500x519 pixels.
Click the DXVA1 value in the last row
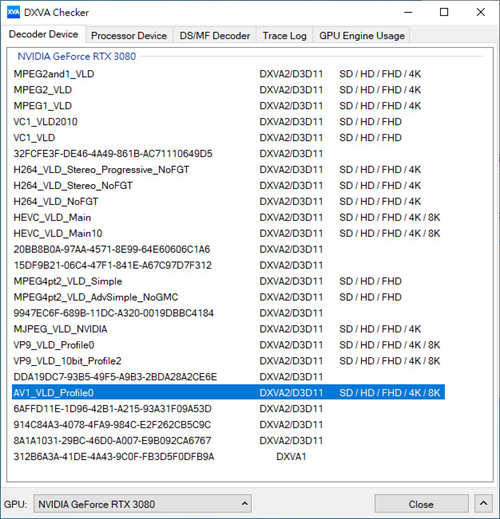pos(291,457)
